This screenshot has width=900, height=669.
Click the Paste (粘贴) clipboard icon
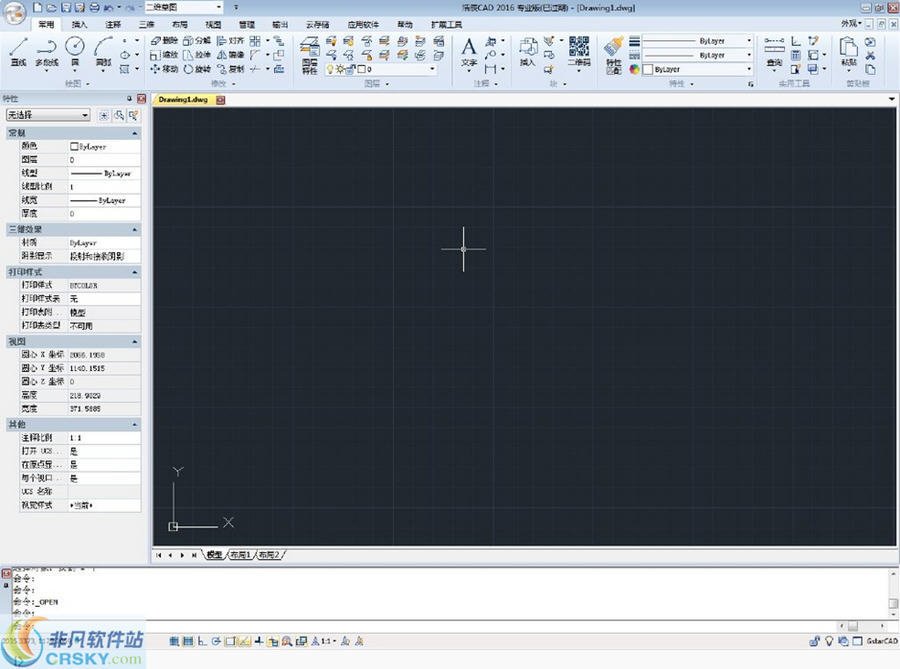[848, 52]
